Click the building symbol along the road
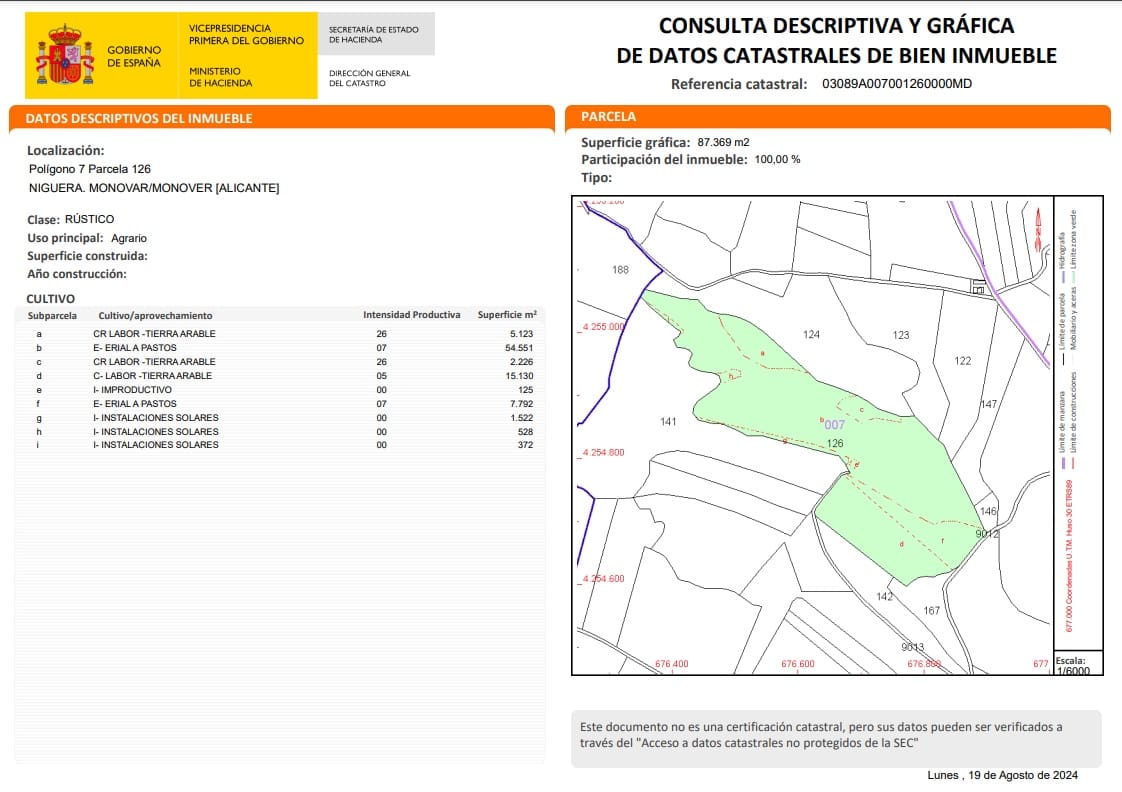The width and height of the screenshot is (1122, 792). (x=980, y=287)
